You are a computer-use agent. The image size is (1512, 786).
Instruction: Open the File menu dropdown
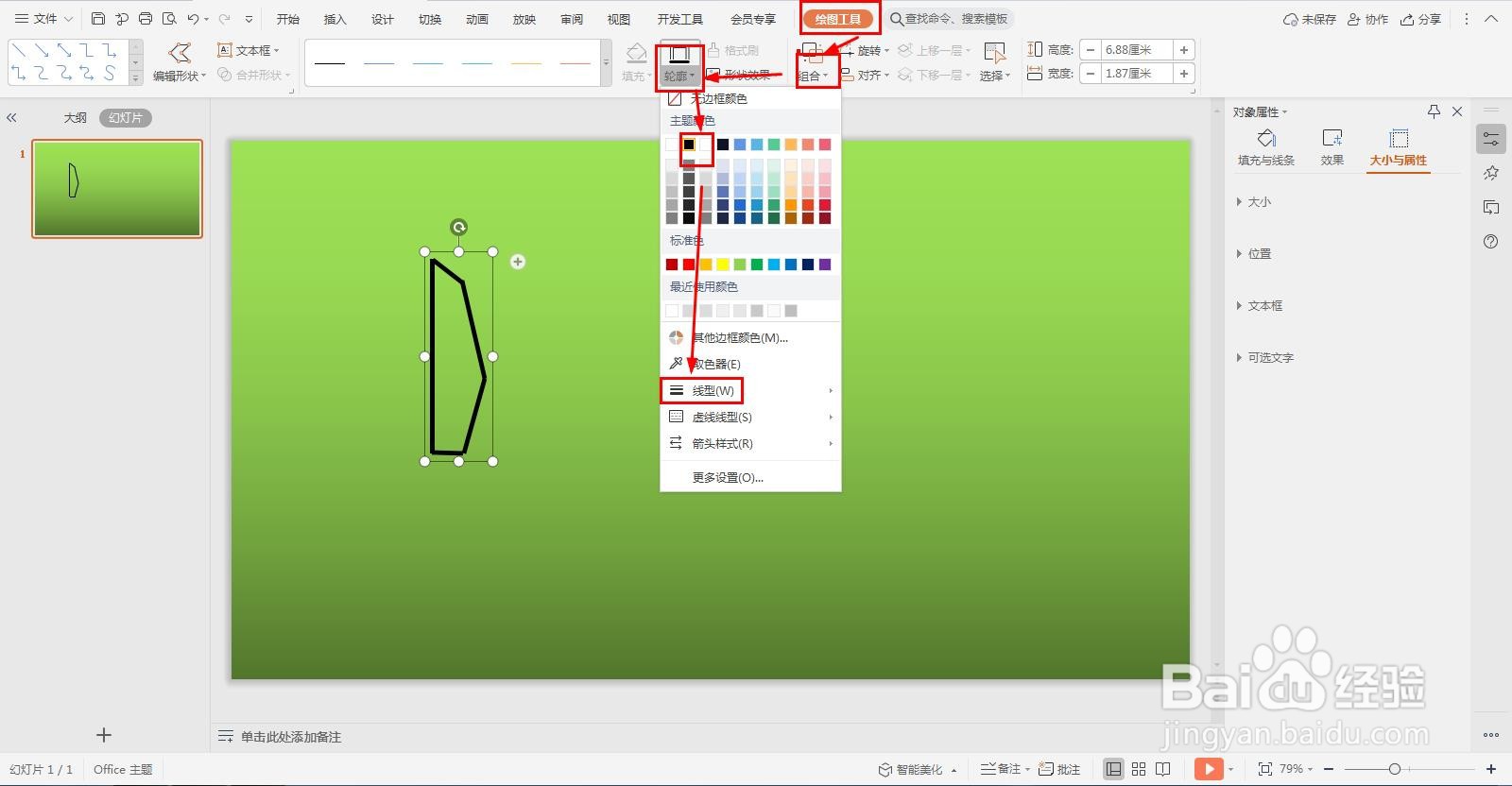pyautogui.click(x=44, y=19)
